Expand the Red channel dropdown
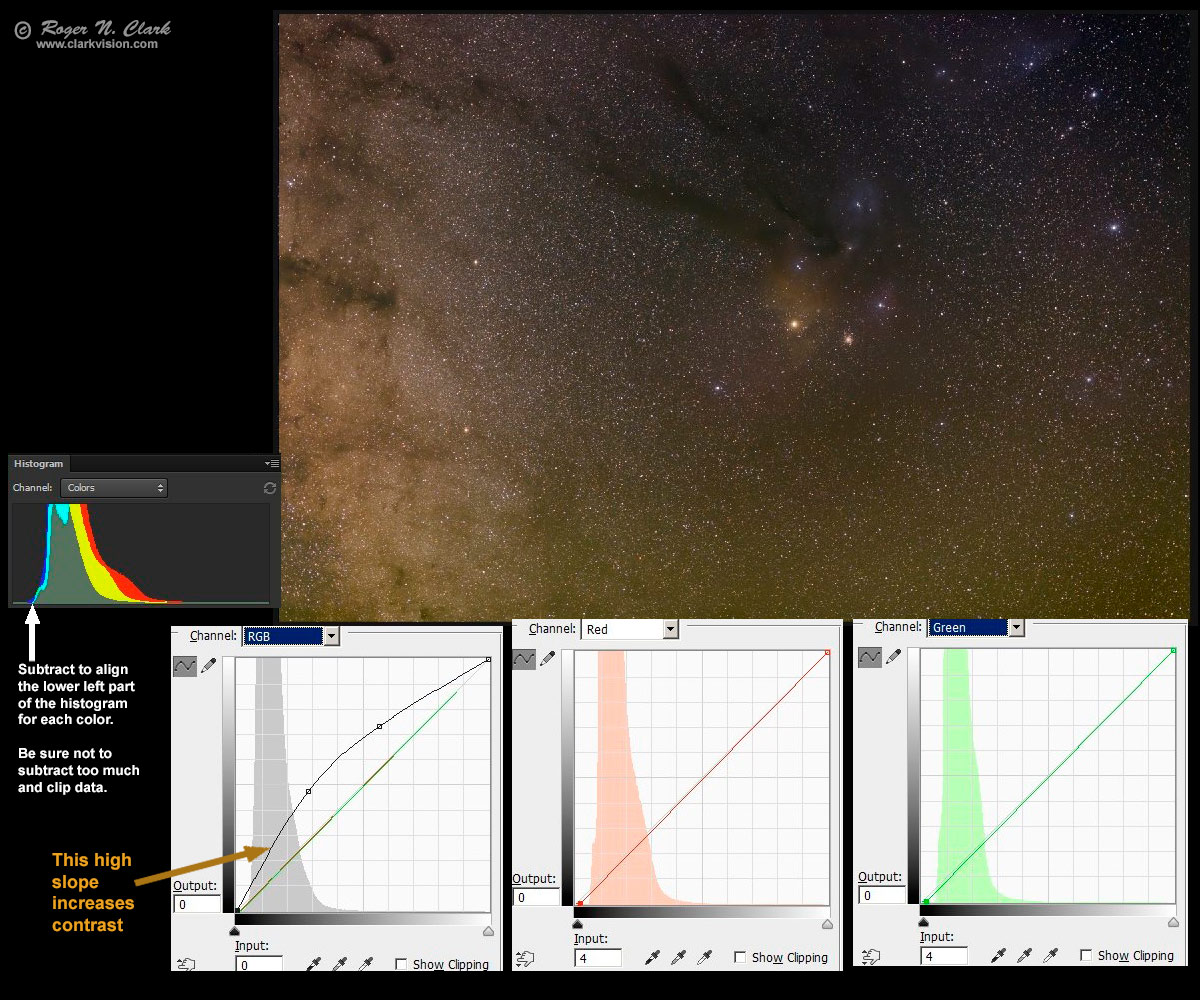This screenshot has width=1200, height=1000. [670, 629]
